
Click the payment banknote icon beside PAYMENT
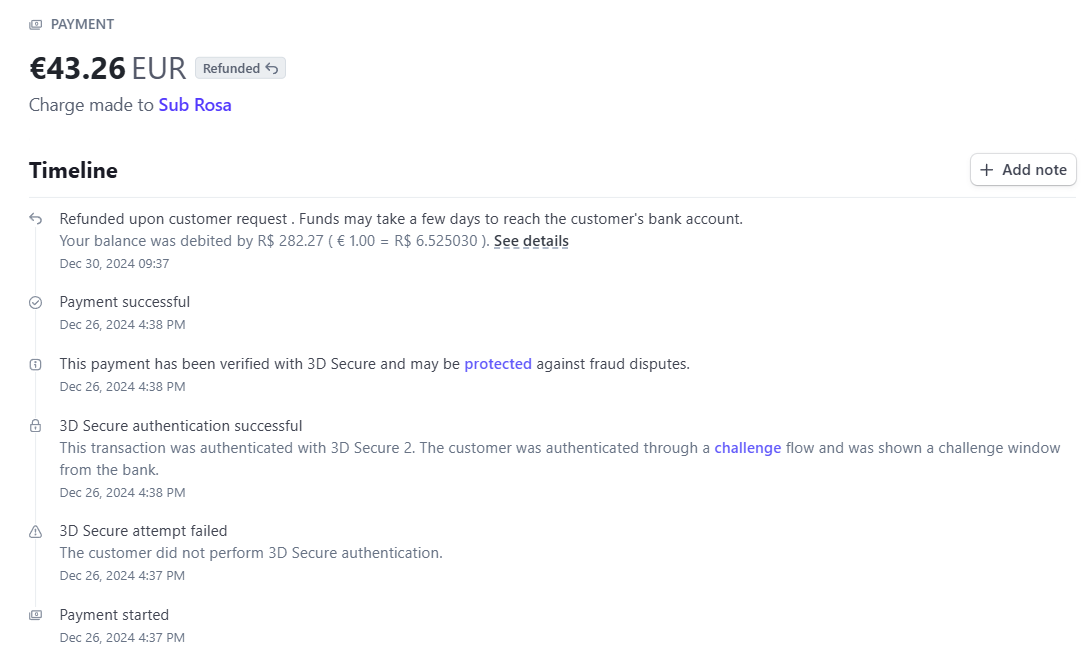click(x=35, y=25)
